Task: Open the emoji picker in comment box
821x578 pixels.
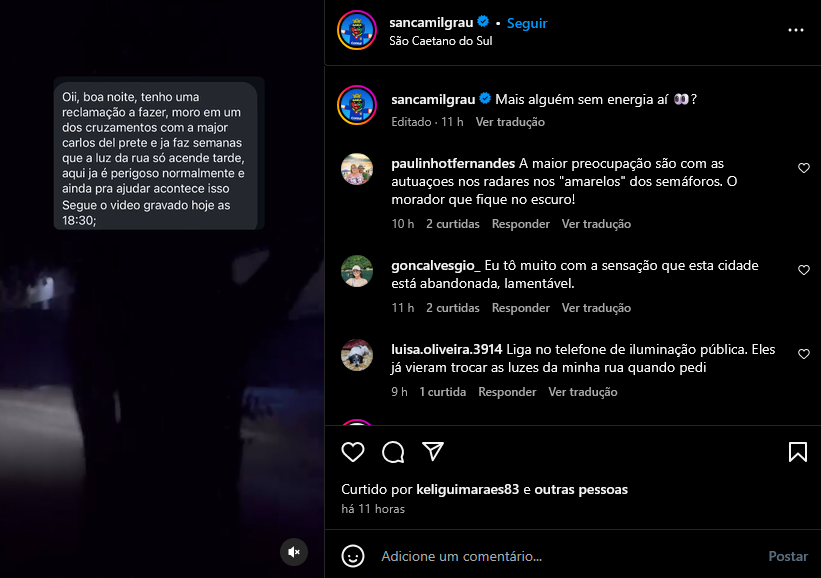Action: click(x=353, y=556)
